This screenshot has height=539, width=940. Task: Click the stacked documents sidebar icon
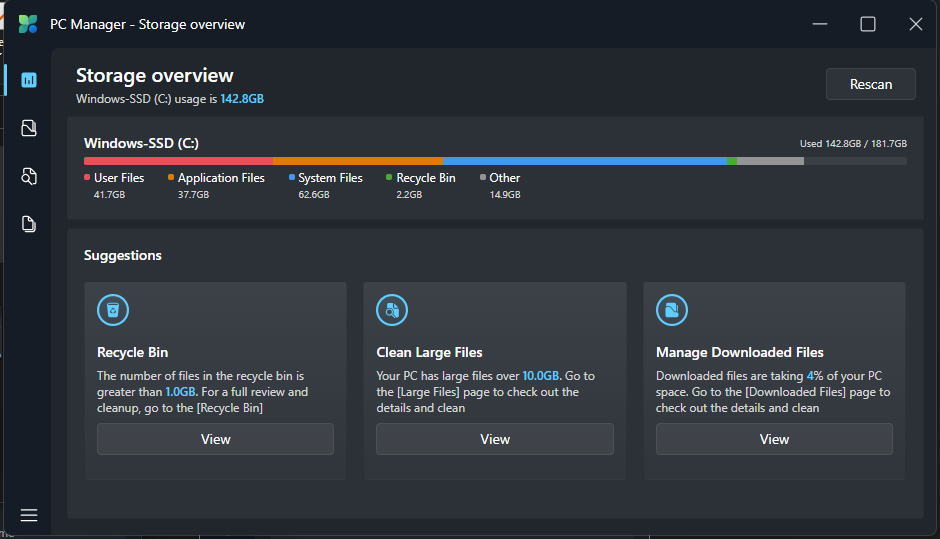pos(29,224)
